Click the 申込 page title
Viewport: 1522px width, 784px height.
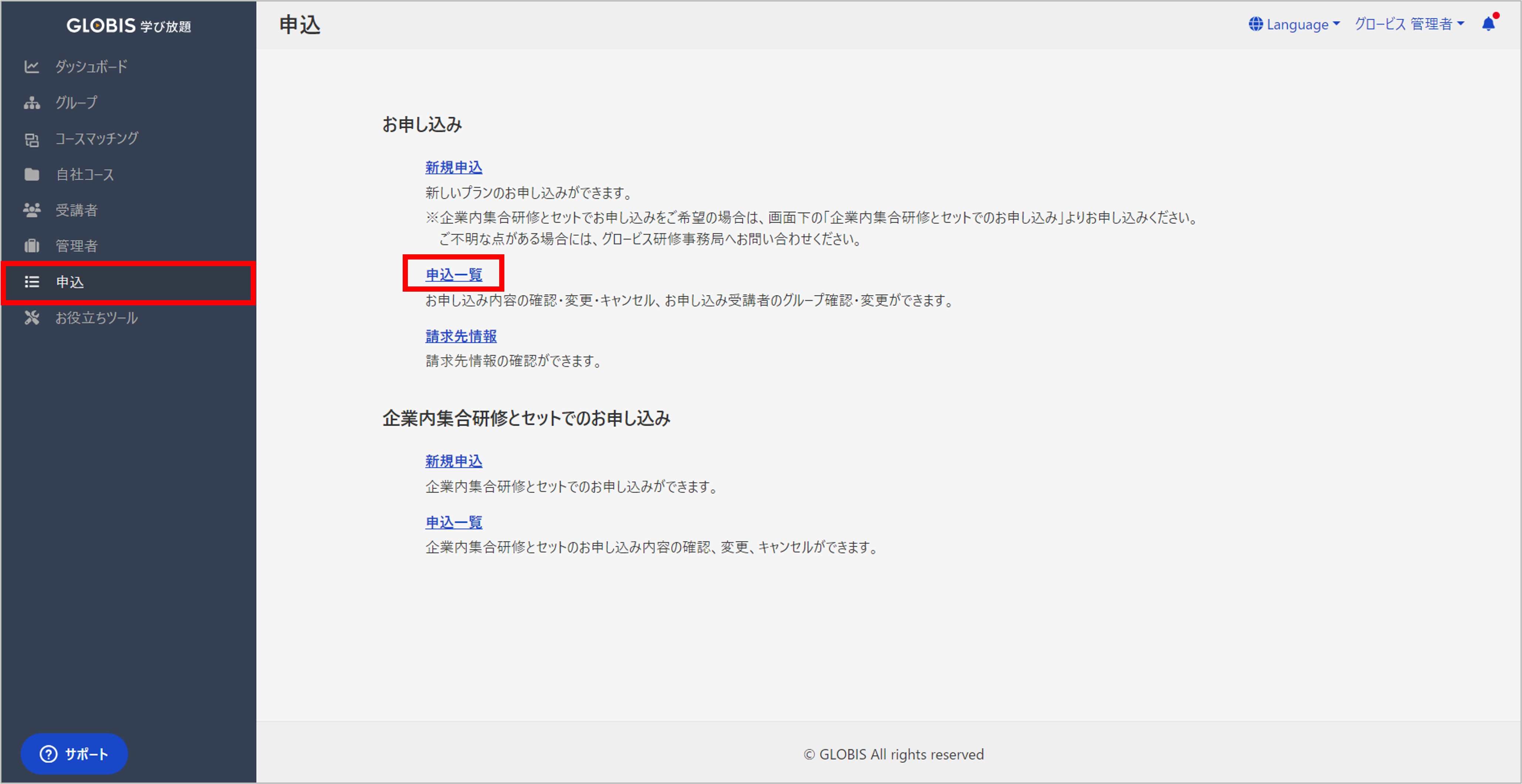click(300, 25)
